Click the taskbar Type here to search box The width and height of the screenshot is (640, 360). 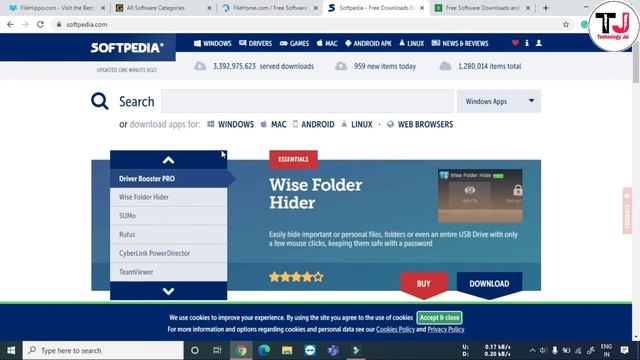click(103, 350)
